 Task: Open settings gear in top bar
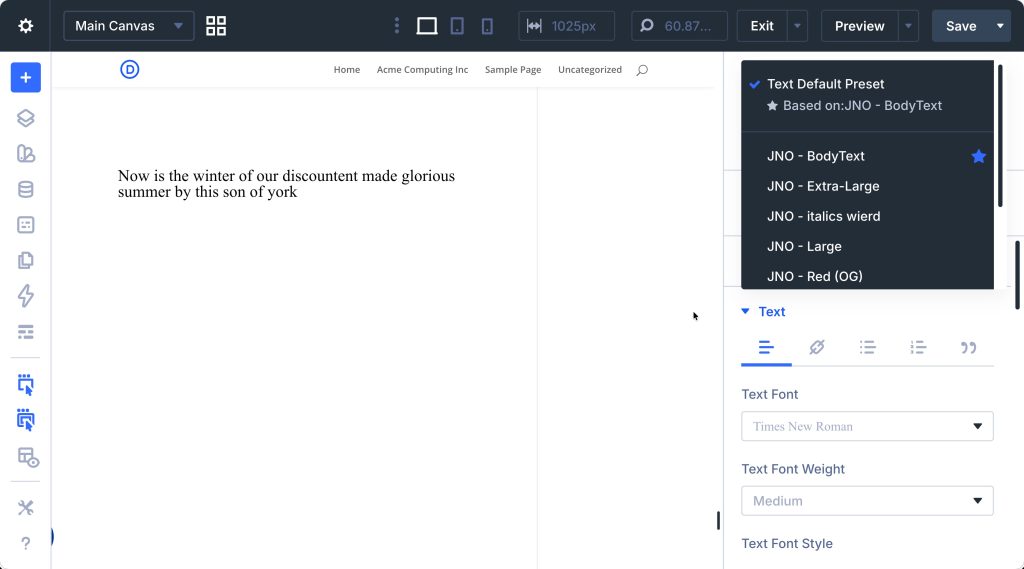[26, 26]
